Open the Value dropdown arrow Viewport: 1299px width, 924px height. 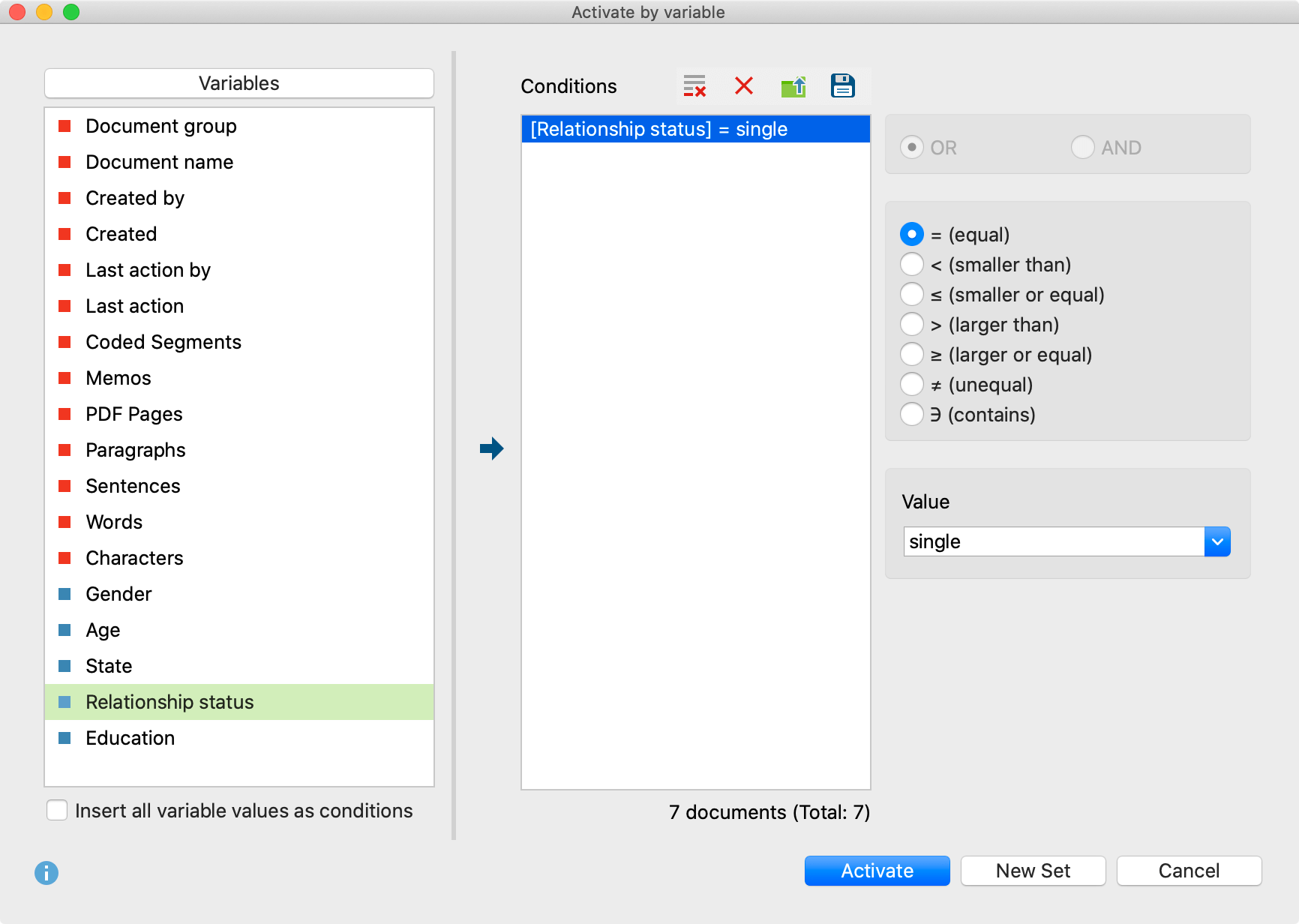(1216, 541)
